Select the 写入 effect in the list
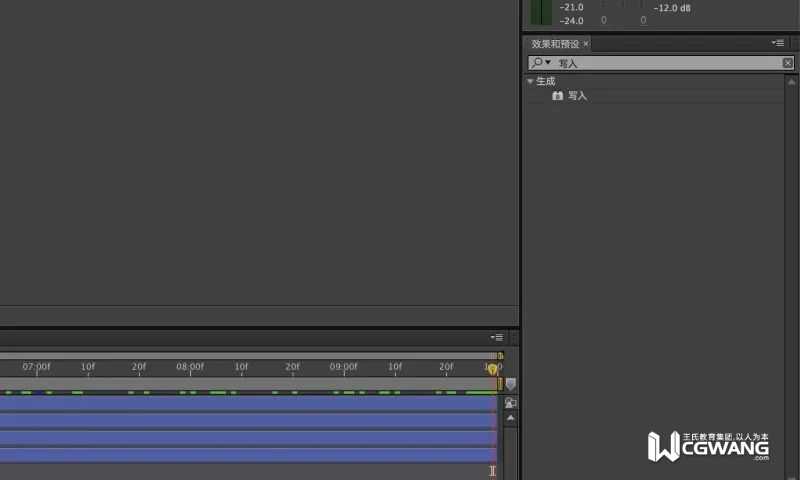The image size is (800, 480). coord(577,96)
